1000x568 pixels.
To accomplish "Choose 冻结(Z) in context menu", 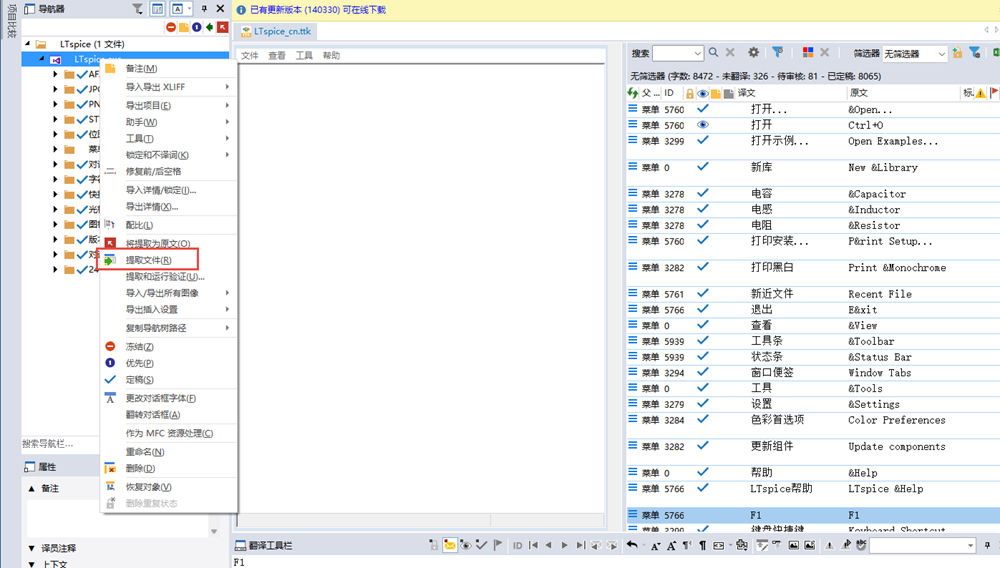I will click(169, 347).
